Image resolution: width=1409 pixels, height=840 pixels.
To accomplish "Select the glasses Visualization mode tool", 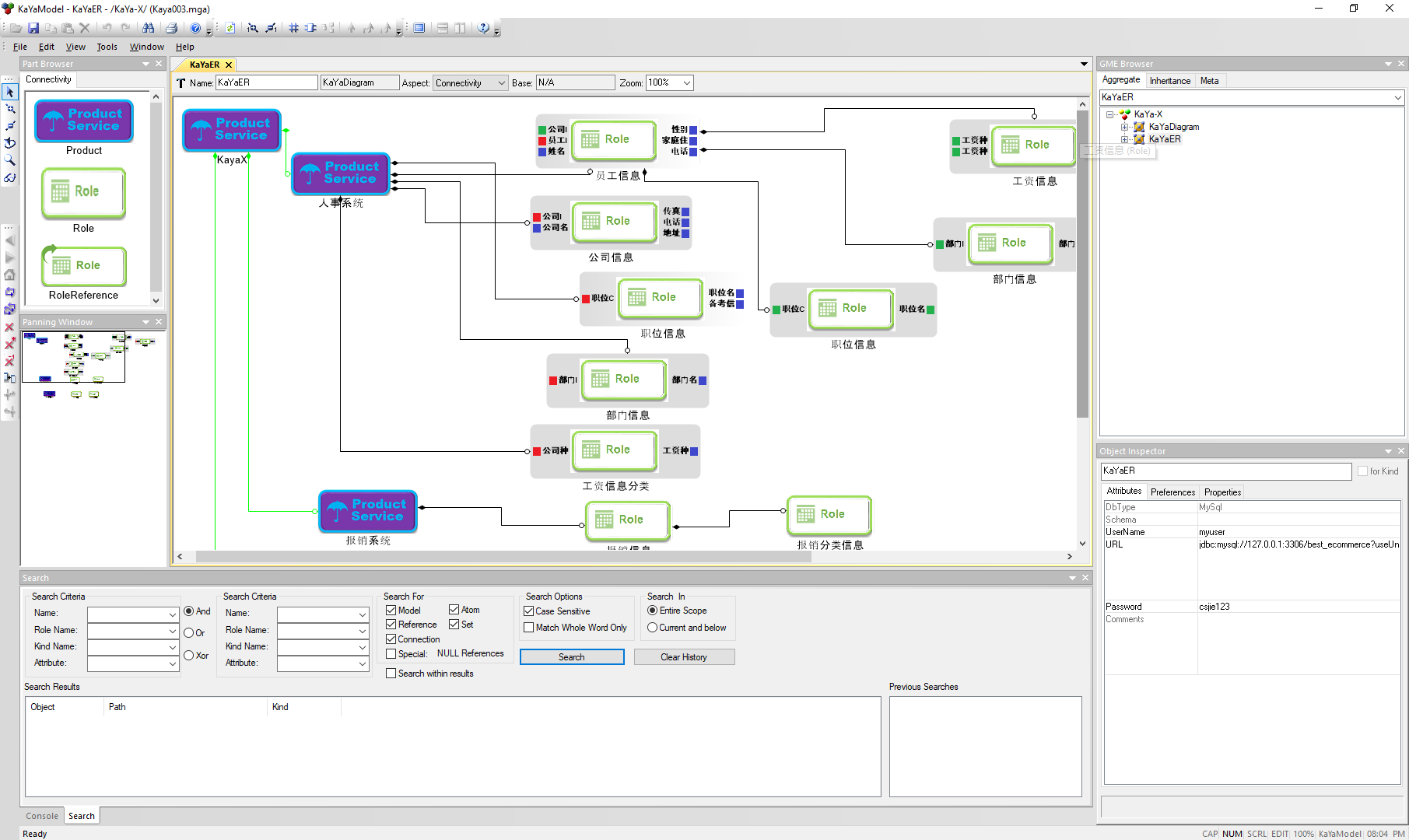I will click(x=10, y=178).
